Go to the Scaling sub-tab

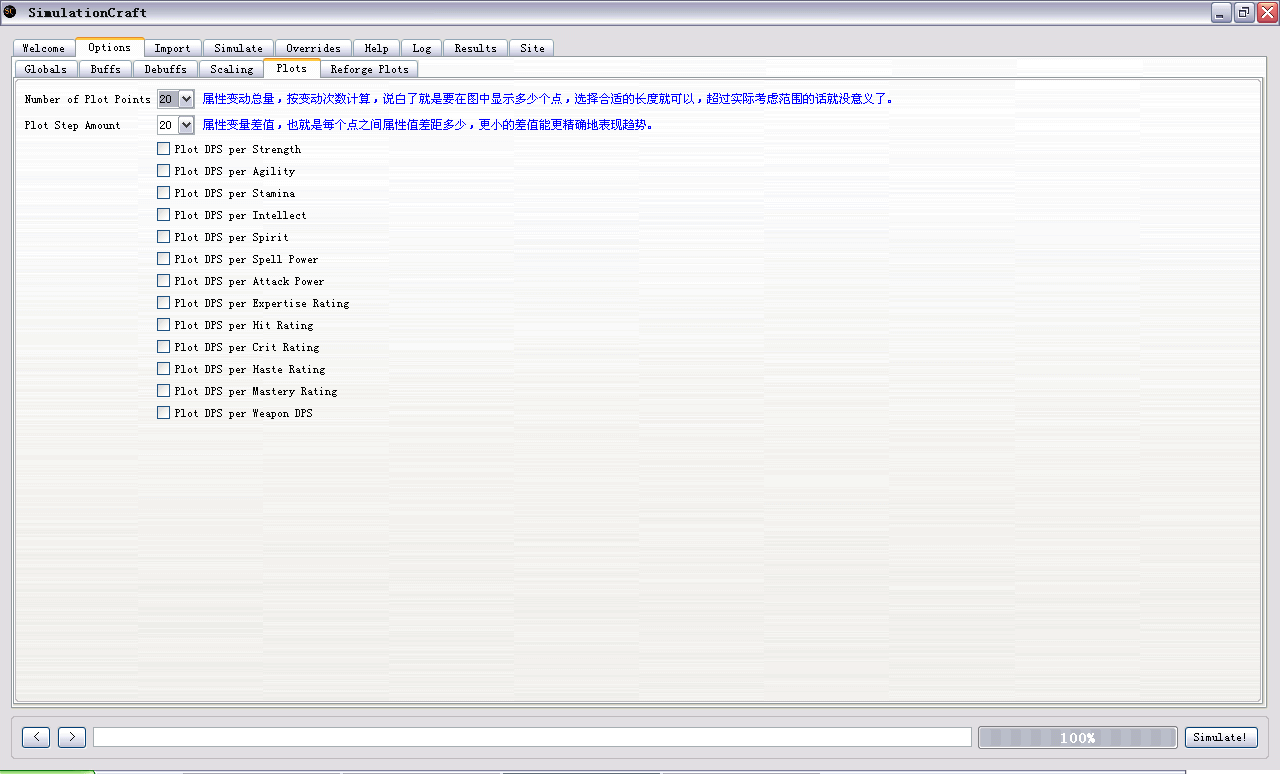click(232, 69)
